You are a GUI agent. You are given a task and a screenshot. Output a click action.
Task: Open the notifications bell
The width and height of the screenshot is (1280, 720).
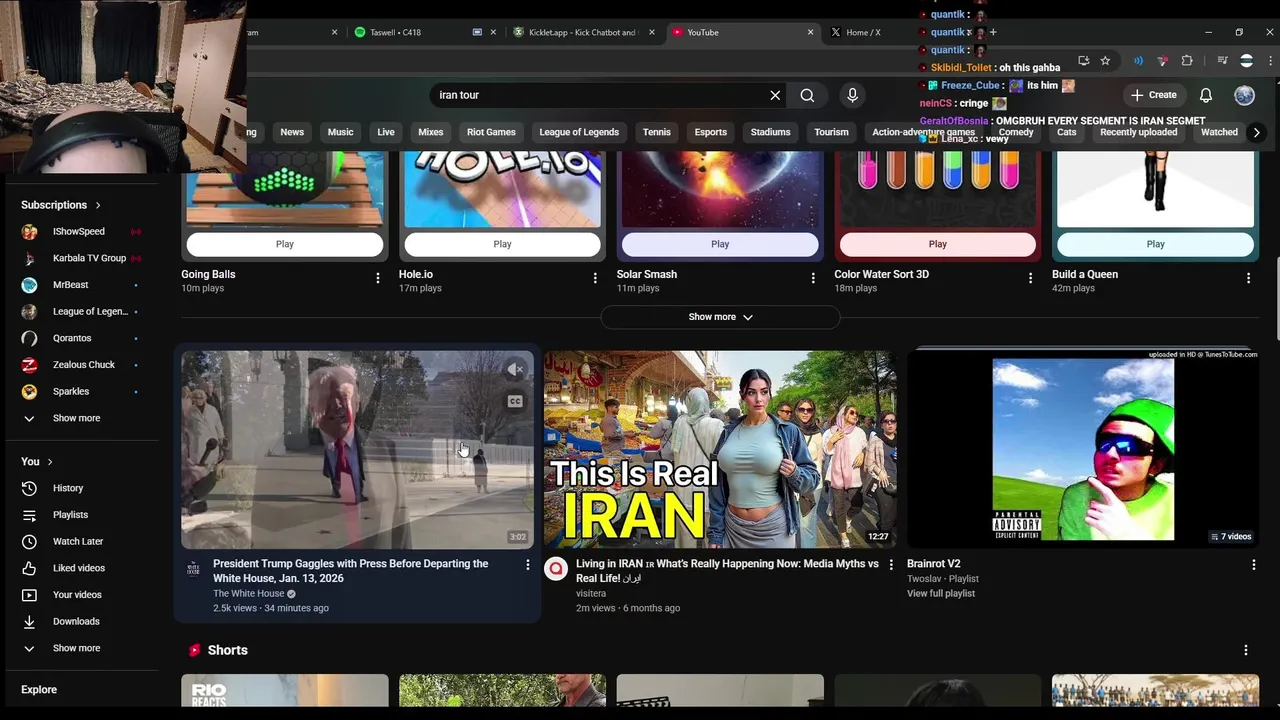(1206, 95)
